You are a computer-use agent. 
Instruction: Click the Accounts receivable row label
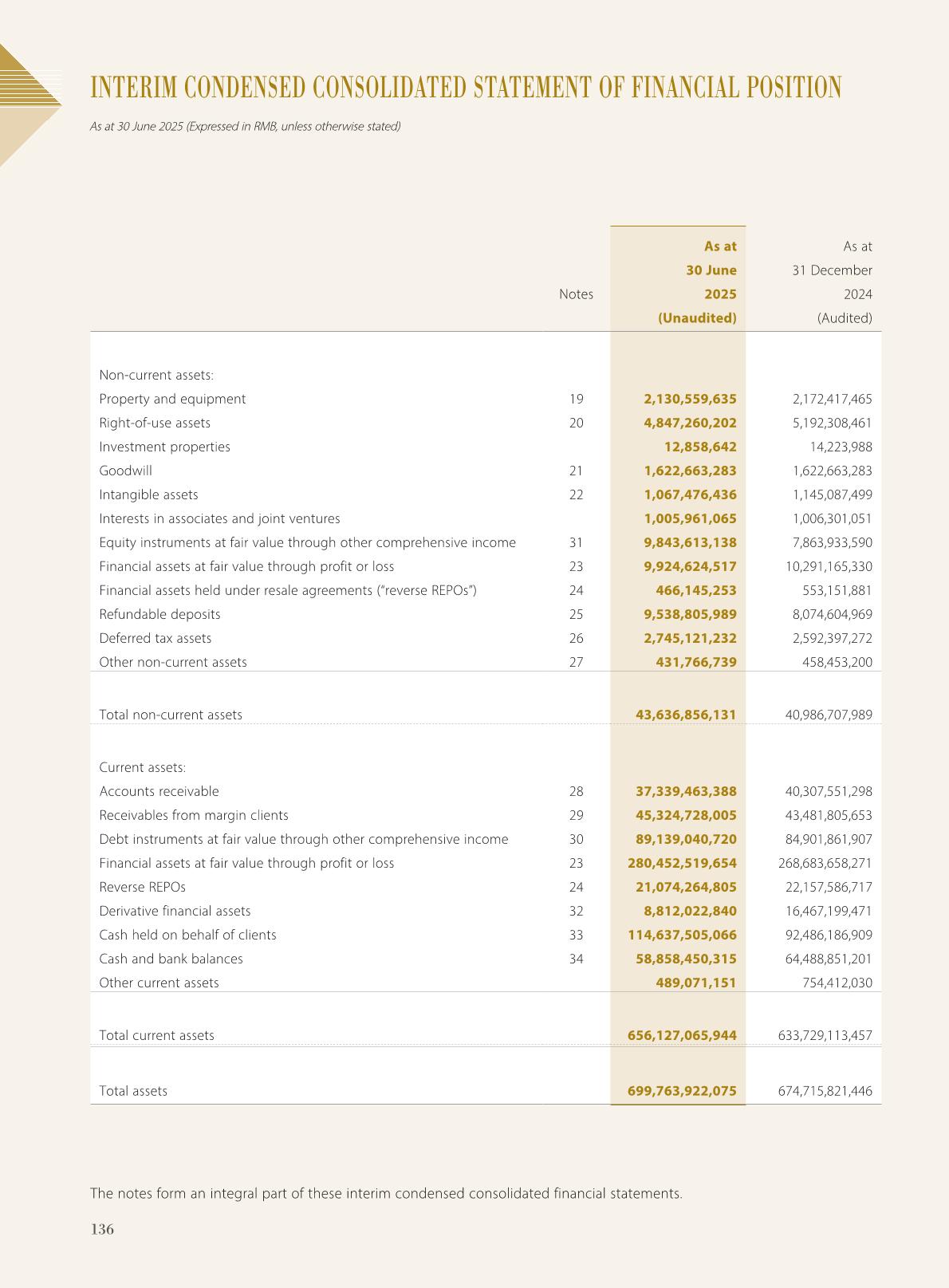point(159,791)
